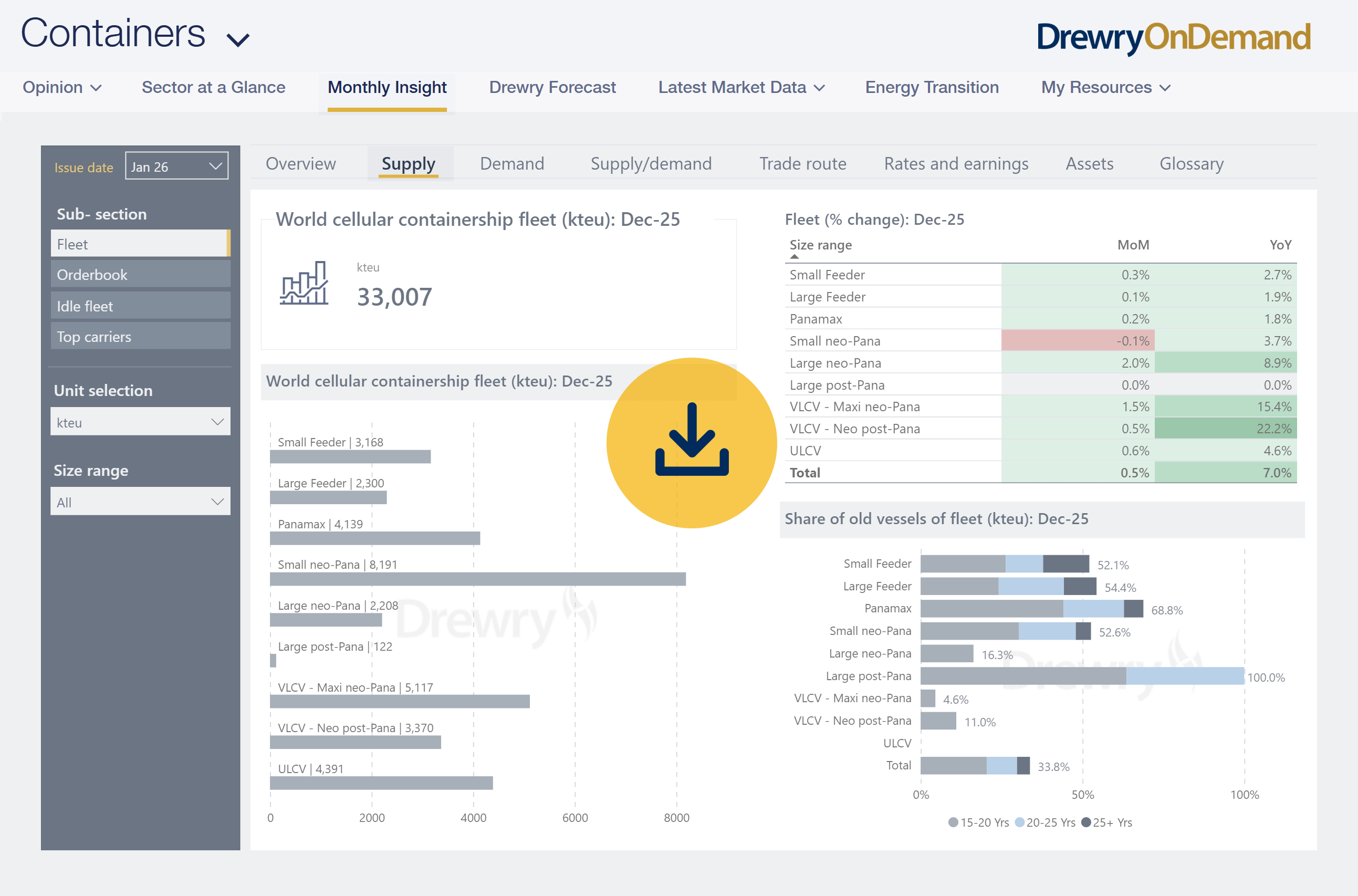This screenshot has width=1358, height=896.
Task: Click the fleet chart icon beside 33,007
Action: (304, 284)
